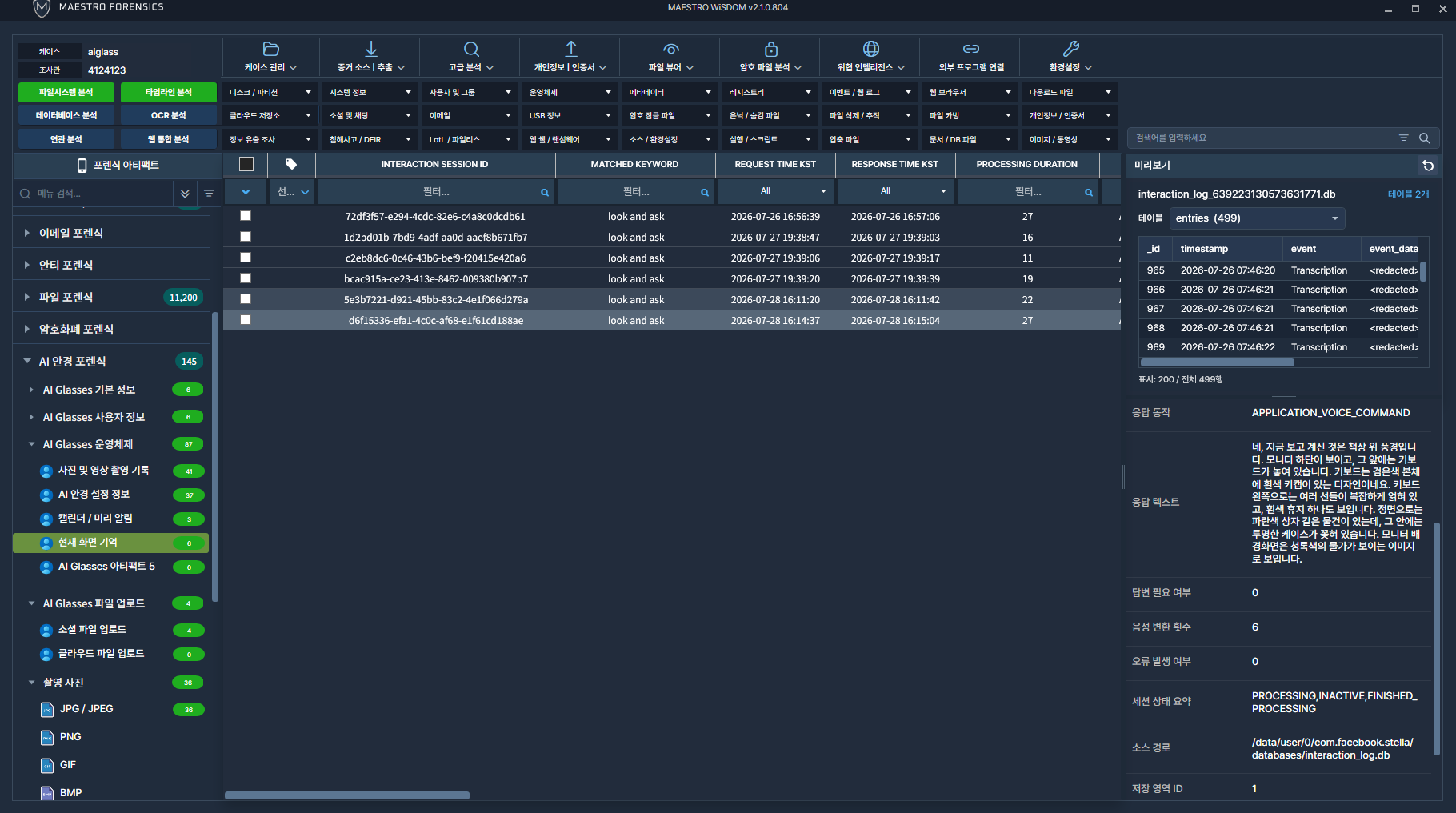Open the 환경설정 wrench icon
The width and height of the screenshot is (1456, 813).
tap(1071, 49)
